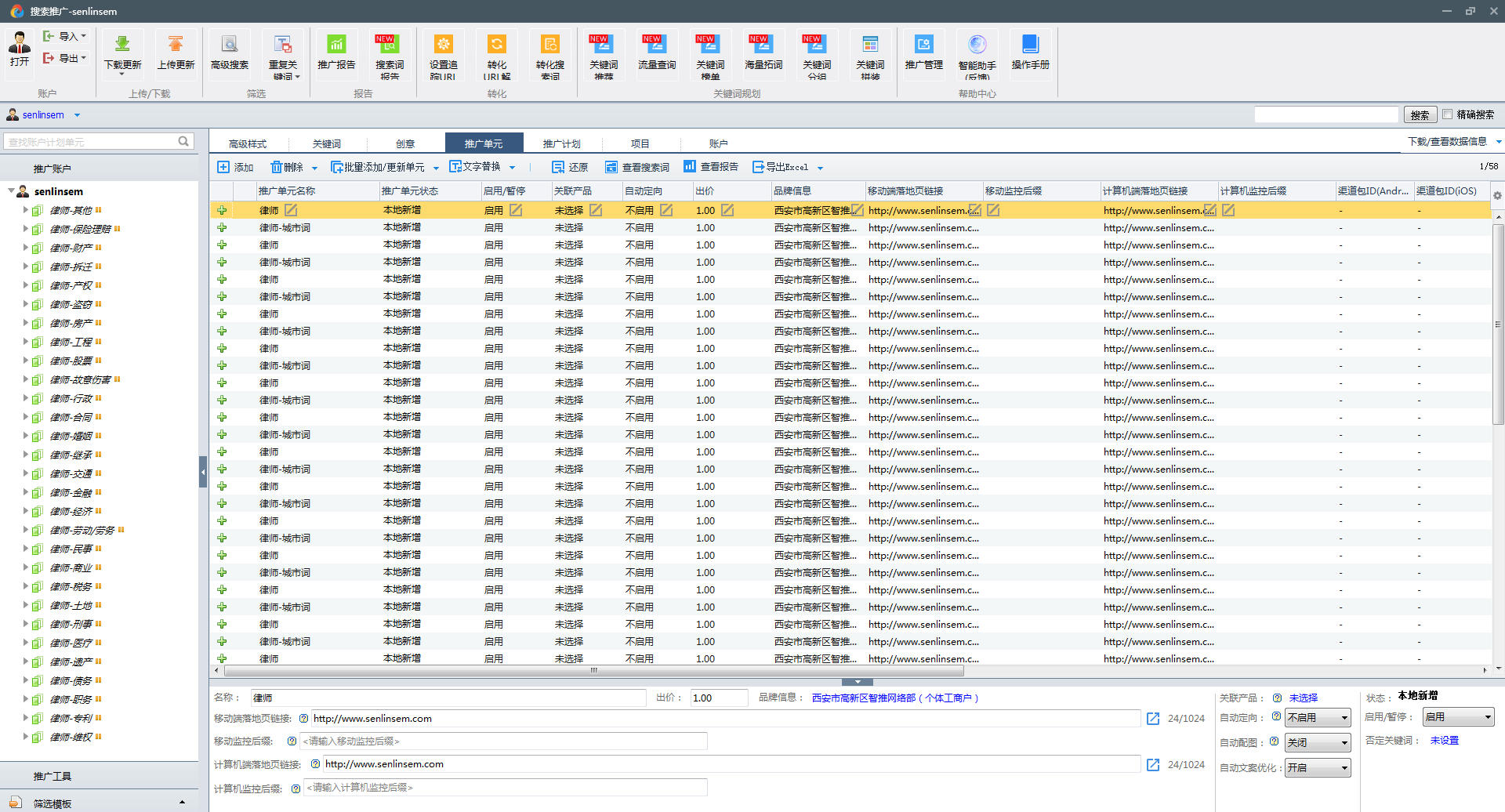Click the 未设置 negative keywords link
The width and height of the screenshot is (1505, 812).
(x=1444, y=741)
